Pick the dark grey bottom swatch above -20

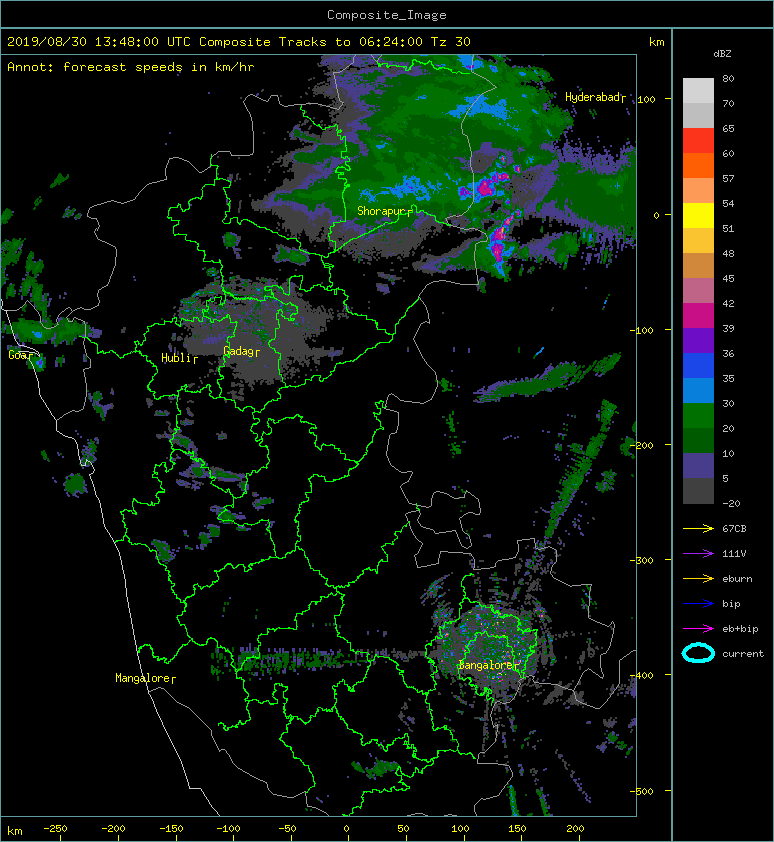(698, 491)
